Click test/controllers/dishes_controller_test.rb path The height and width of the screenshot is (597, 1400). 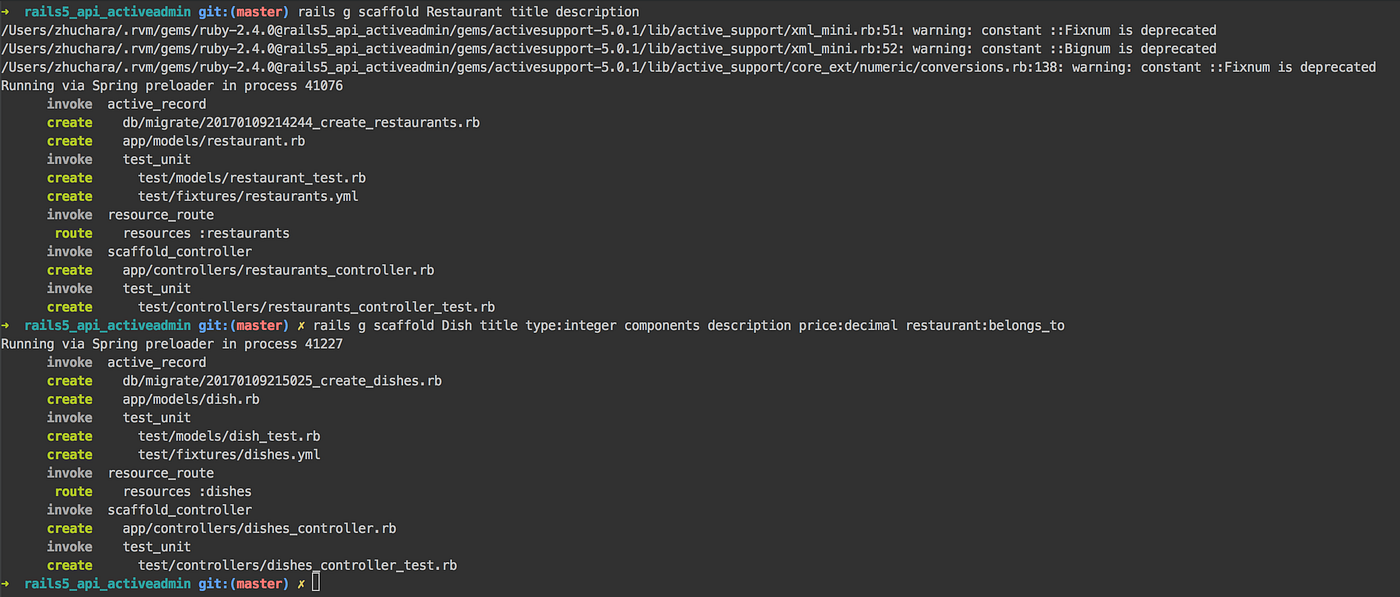point(297,565)
